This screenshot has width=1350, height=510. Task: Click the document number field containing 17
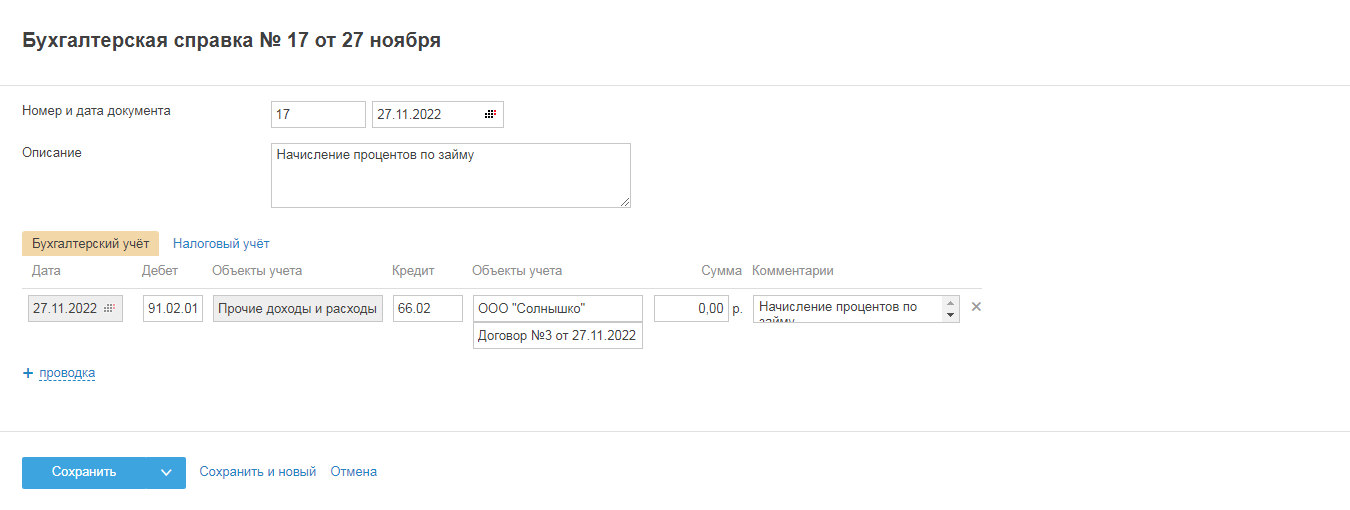(x=318, y=115)
